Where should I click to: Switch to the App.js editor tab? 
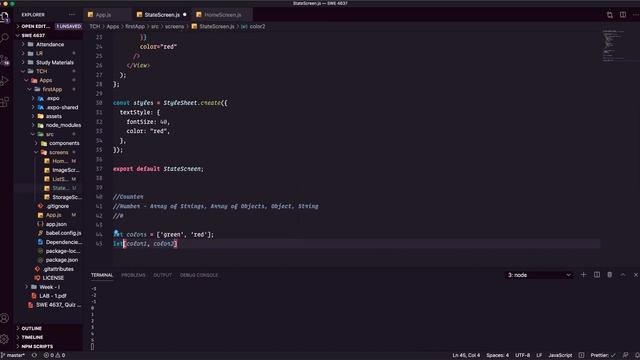107,15
